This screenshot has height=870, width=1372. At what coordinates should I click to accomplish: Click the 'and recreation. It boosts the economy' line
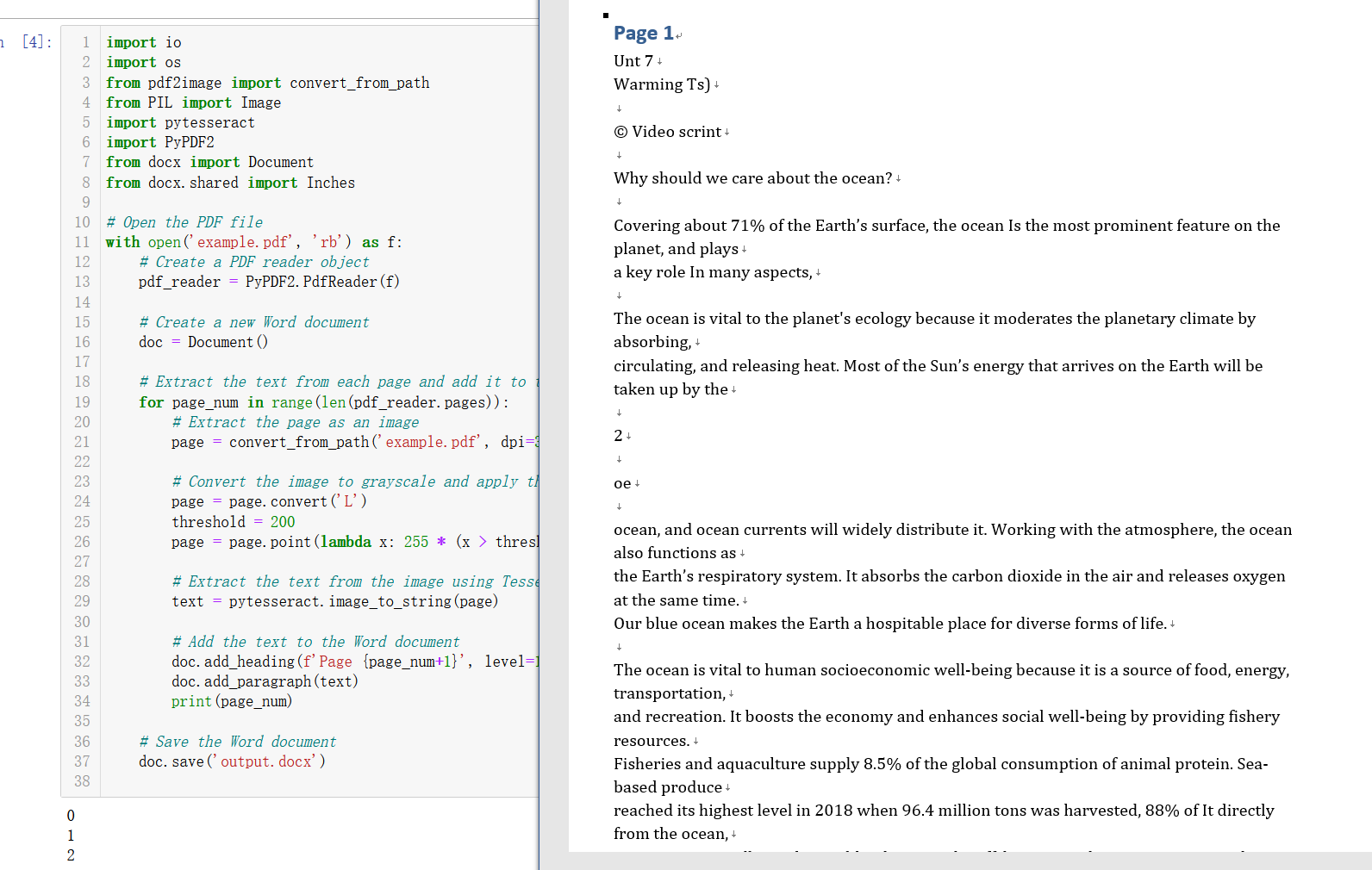coord(946,717)
